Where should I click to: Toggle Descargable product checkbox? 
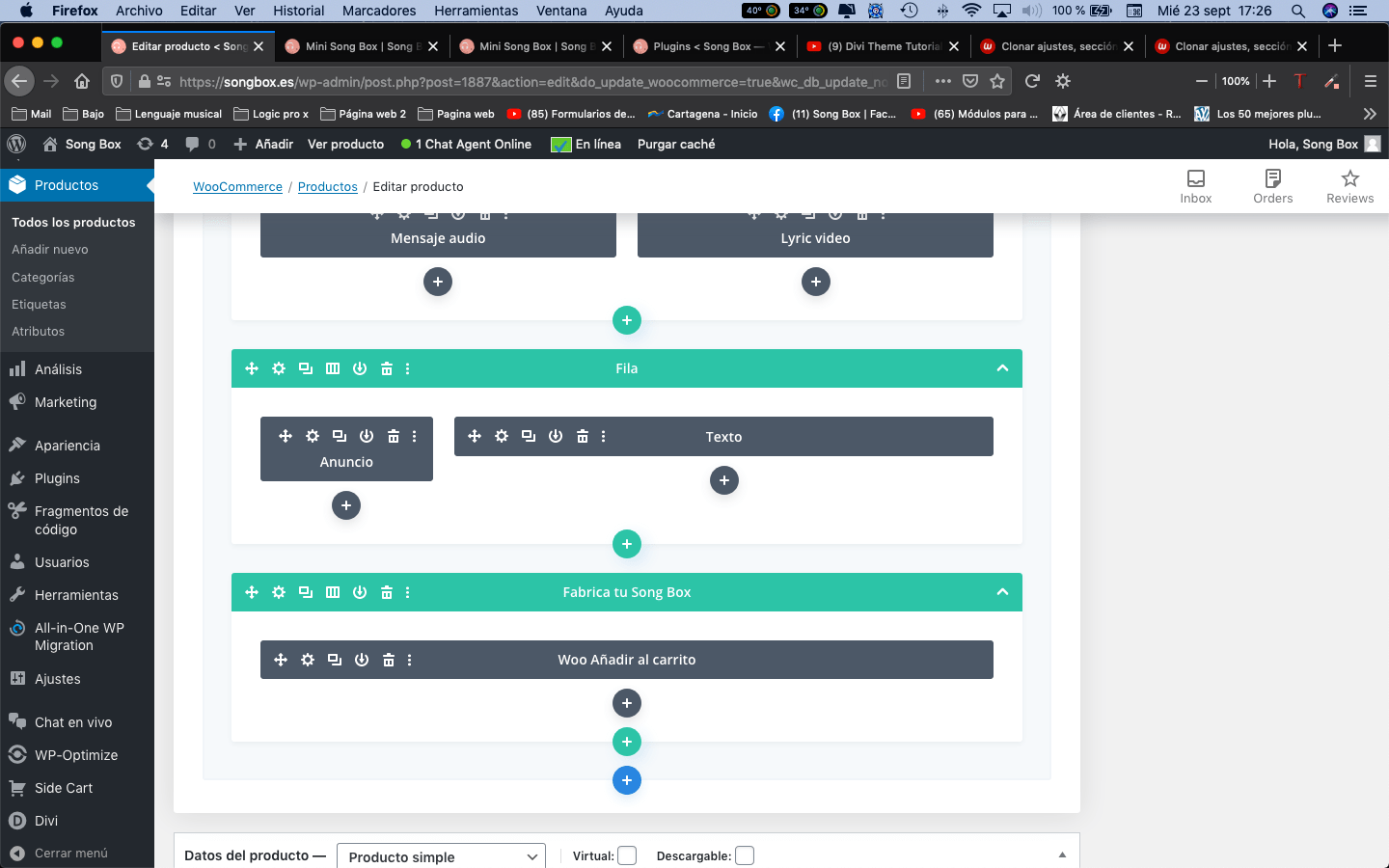(745, 855)
